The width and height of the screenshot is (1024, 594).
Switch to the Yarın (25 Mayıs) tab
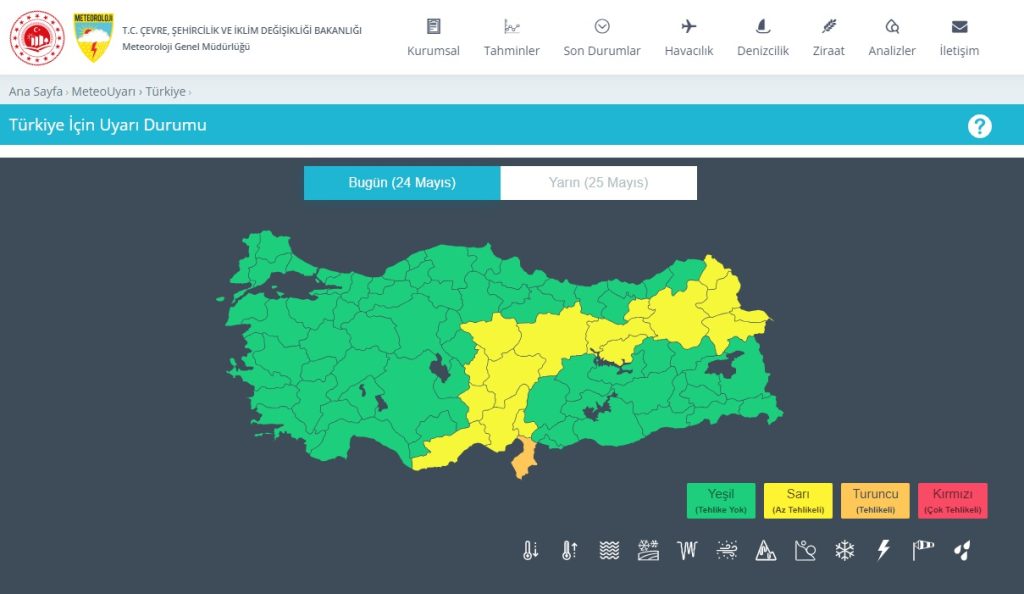point(599,183)
